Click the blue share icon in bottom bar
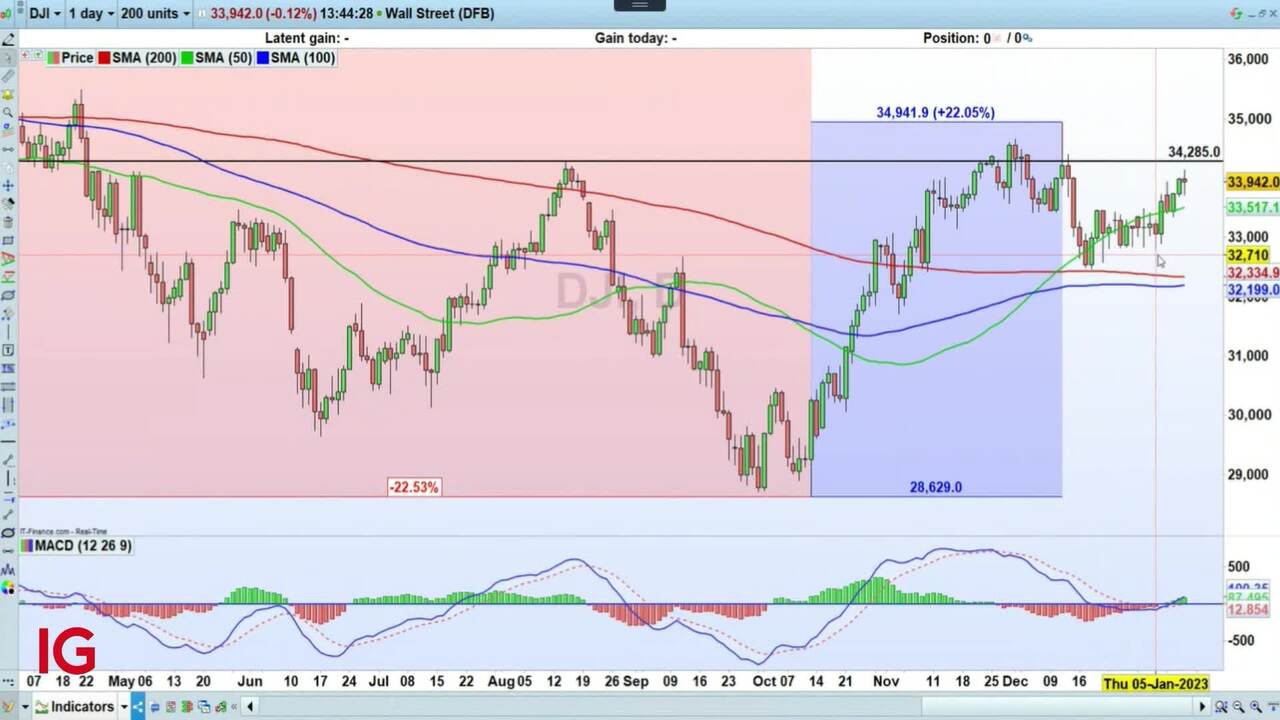This screenshot has height=720, width=1280. click(138, 707)
